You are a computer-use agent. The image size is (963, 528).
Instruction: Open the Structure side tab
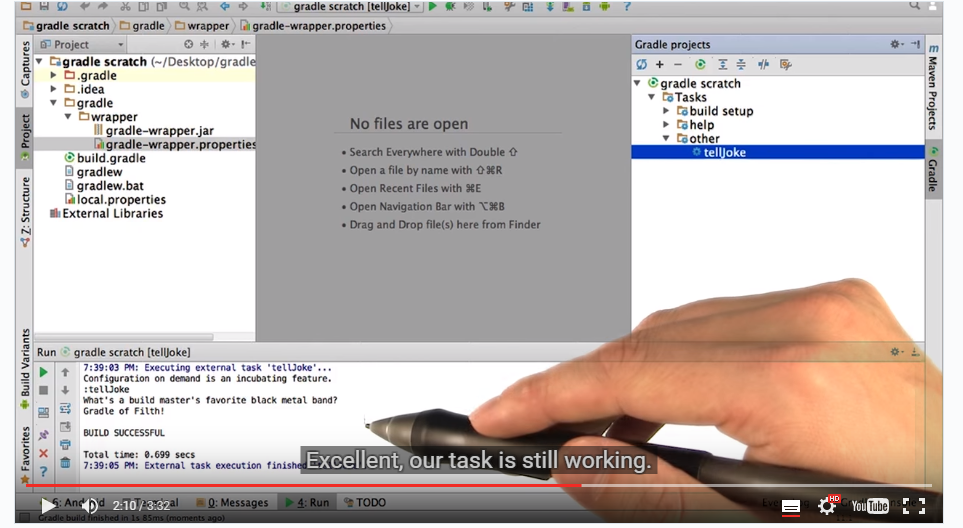(25, 211)
